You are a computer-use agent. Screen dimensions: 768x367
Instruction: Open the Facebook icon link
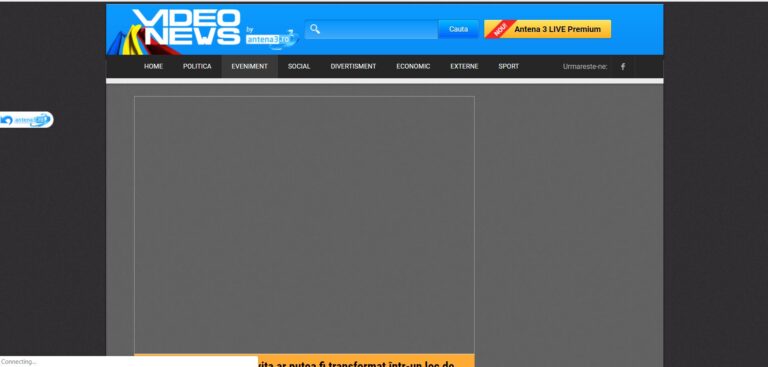point(623,66)
